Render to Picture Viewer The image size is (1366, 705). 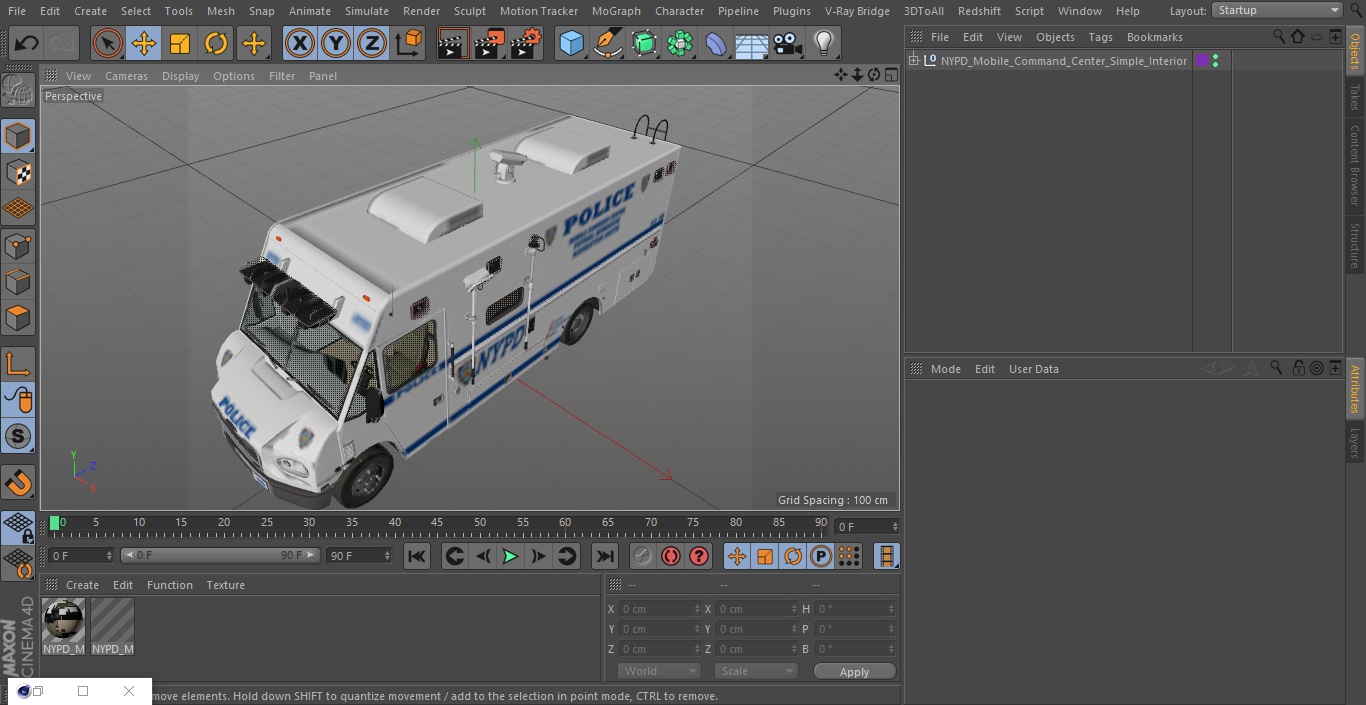pyautogui.click(x=489, y=43)
